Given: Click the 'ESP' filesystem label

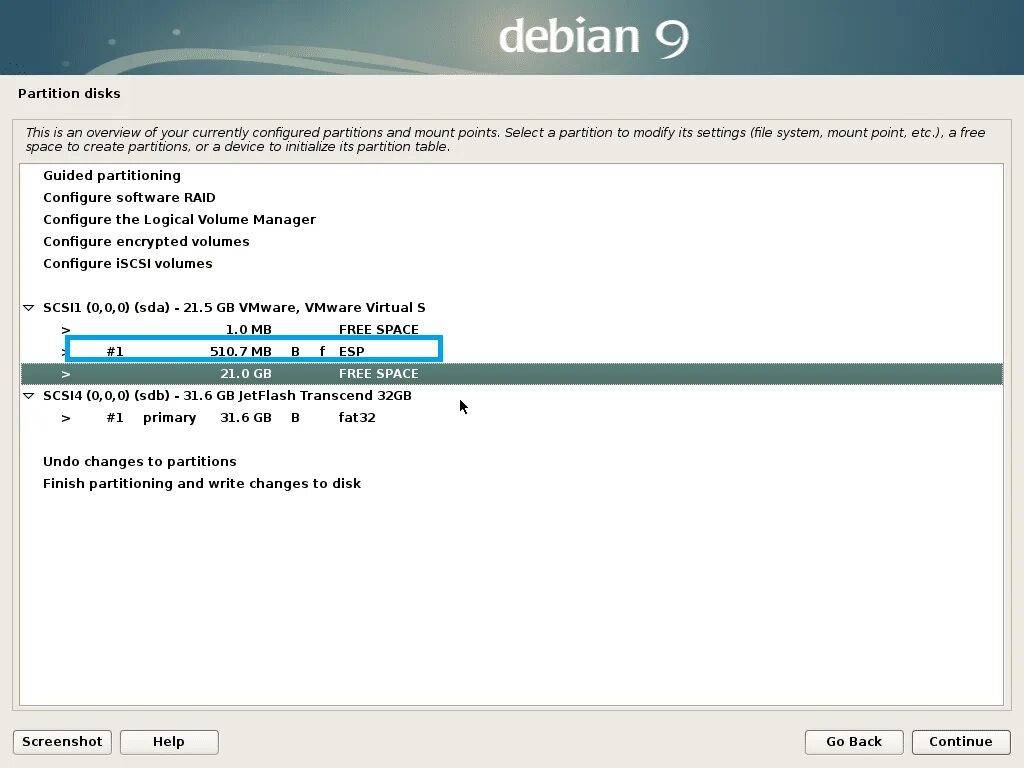Looking at the screenshot, I should 352,352.
